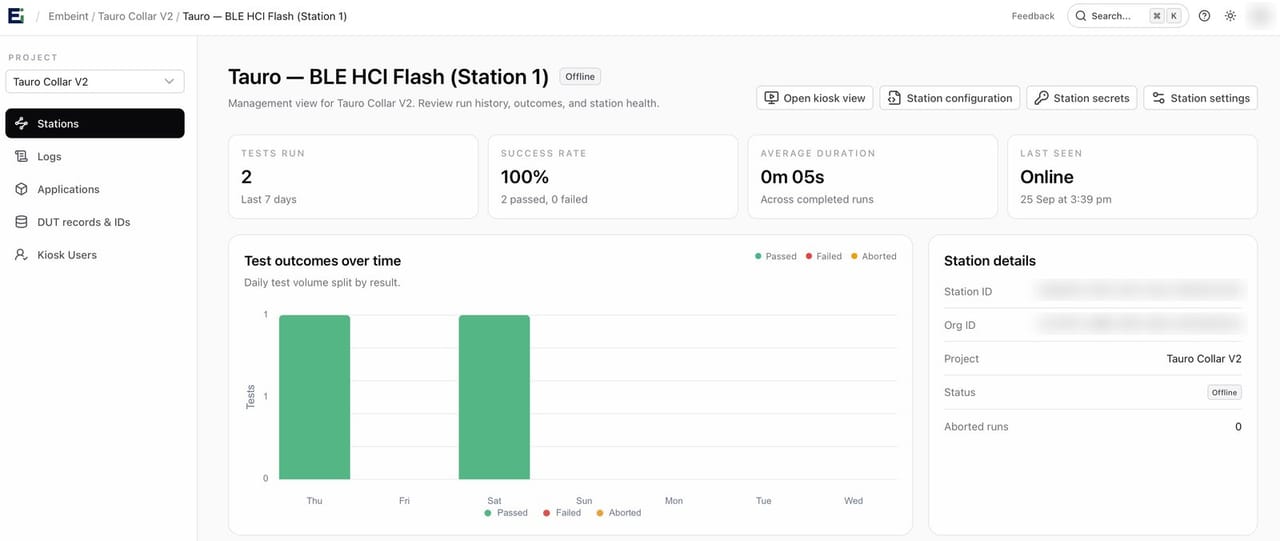Click the Kiosk Users person icon

[21, 255]
